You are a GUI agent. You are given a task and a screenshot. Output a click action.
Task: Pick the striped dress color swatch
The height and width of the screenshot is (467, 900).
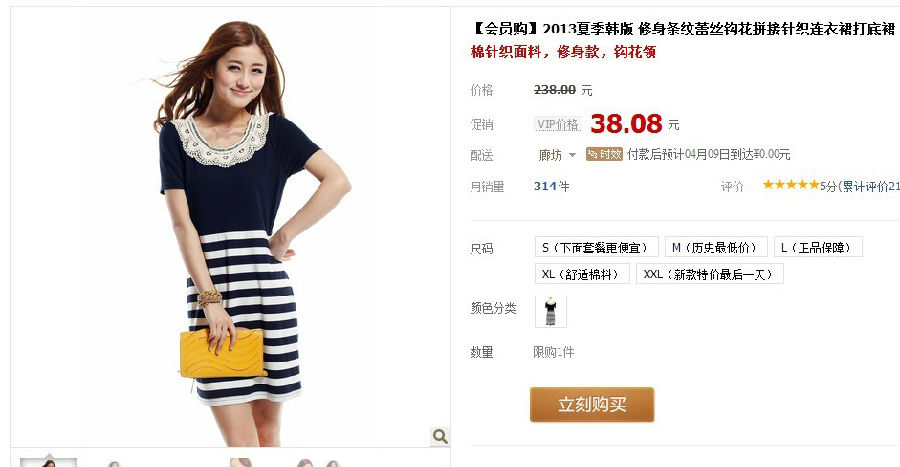click(x=550, y=312)
